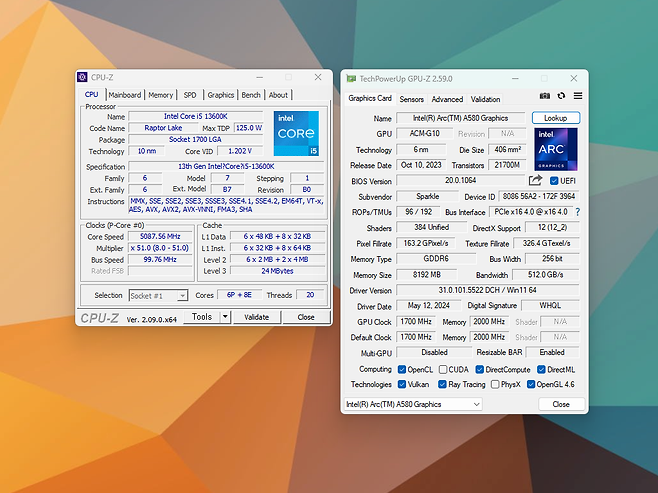Image resolution: width=658 pixels, height=493 pixels.
Task: Click the Bus Interface question mark icon
Action: point(577,212)
